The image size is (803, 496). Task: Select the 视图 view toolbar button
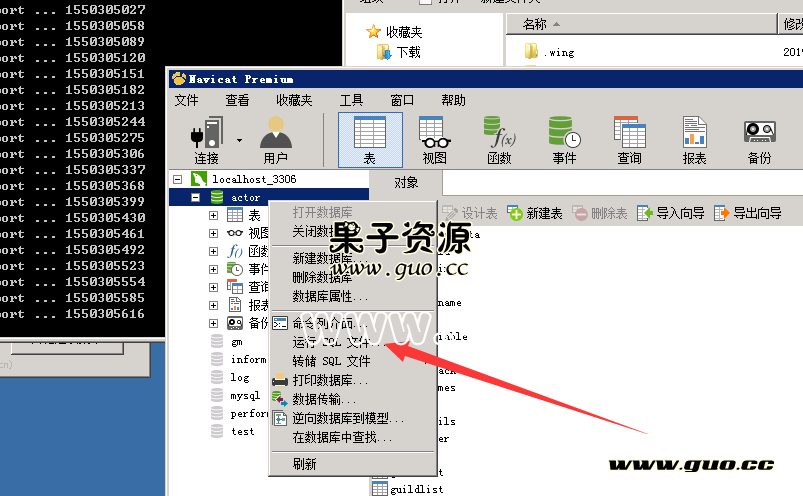coord(434,140)
